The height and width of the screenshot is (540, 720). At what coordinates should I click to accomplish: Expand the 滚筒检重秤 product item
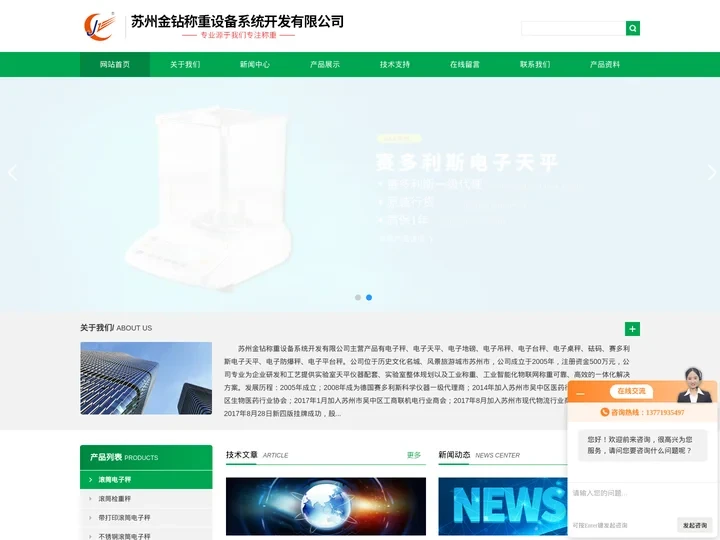coord(146,499)
